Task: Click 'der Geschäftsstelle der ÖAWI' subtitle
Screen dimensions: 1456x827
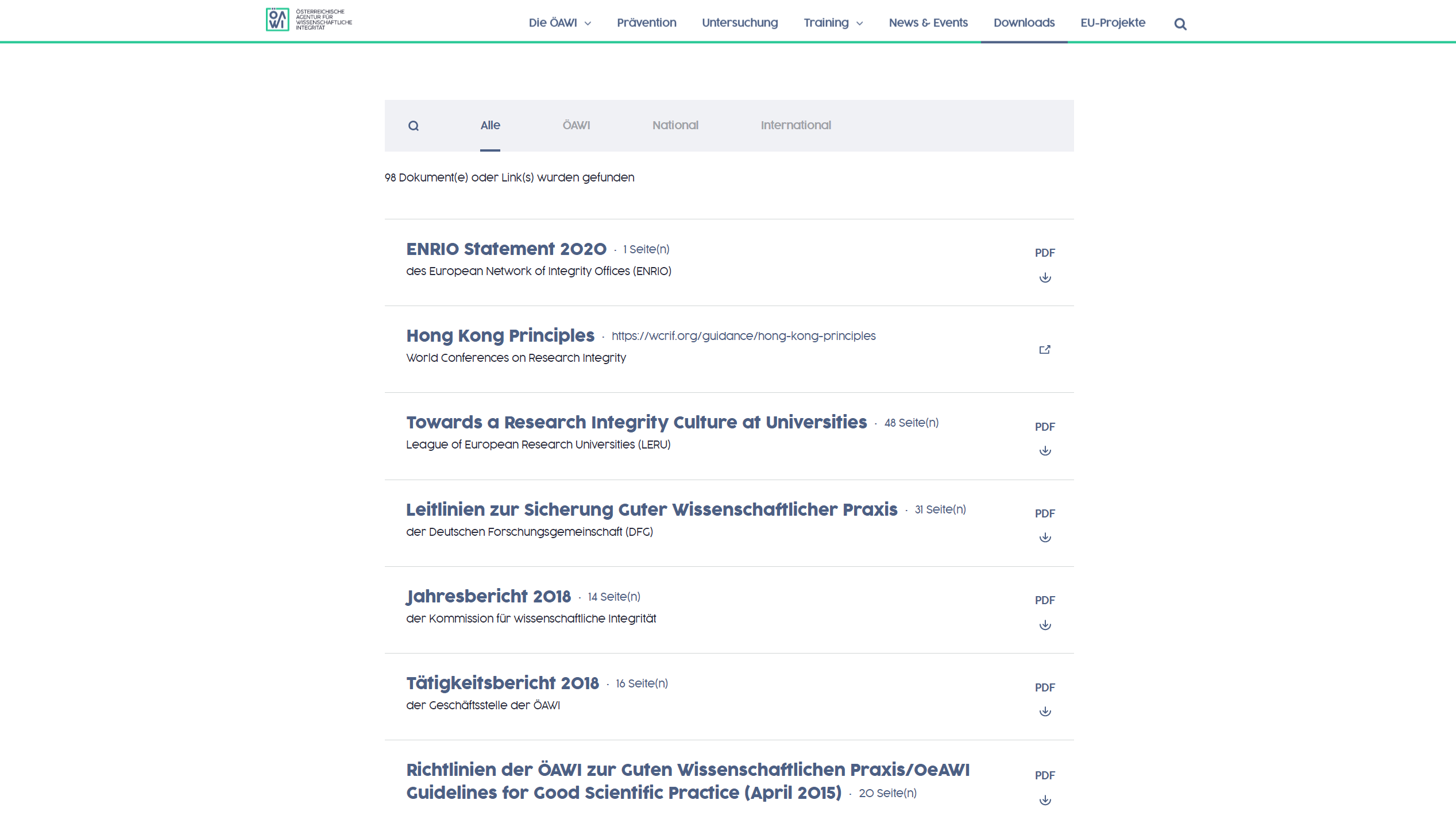Action: [x=483, y=705]
